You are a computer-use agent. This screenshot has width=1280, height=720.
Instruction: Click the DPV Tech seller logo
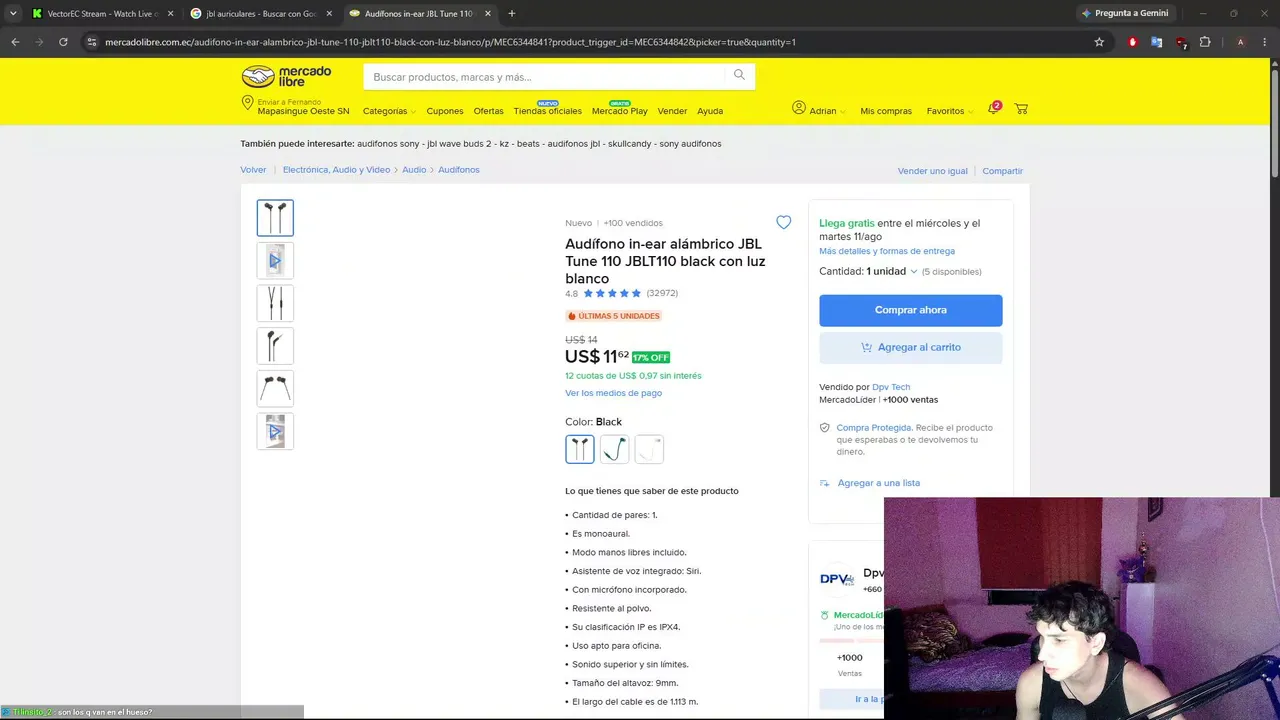[x=837, y=579]
